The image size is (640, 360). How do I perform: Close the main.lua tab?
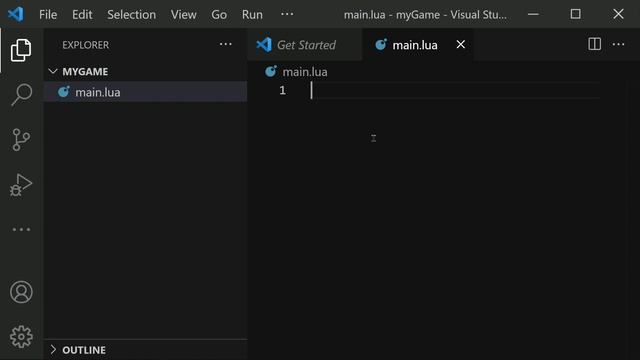pos(460,44)
